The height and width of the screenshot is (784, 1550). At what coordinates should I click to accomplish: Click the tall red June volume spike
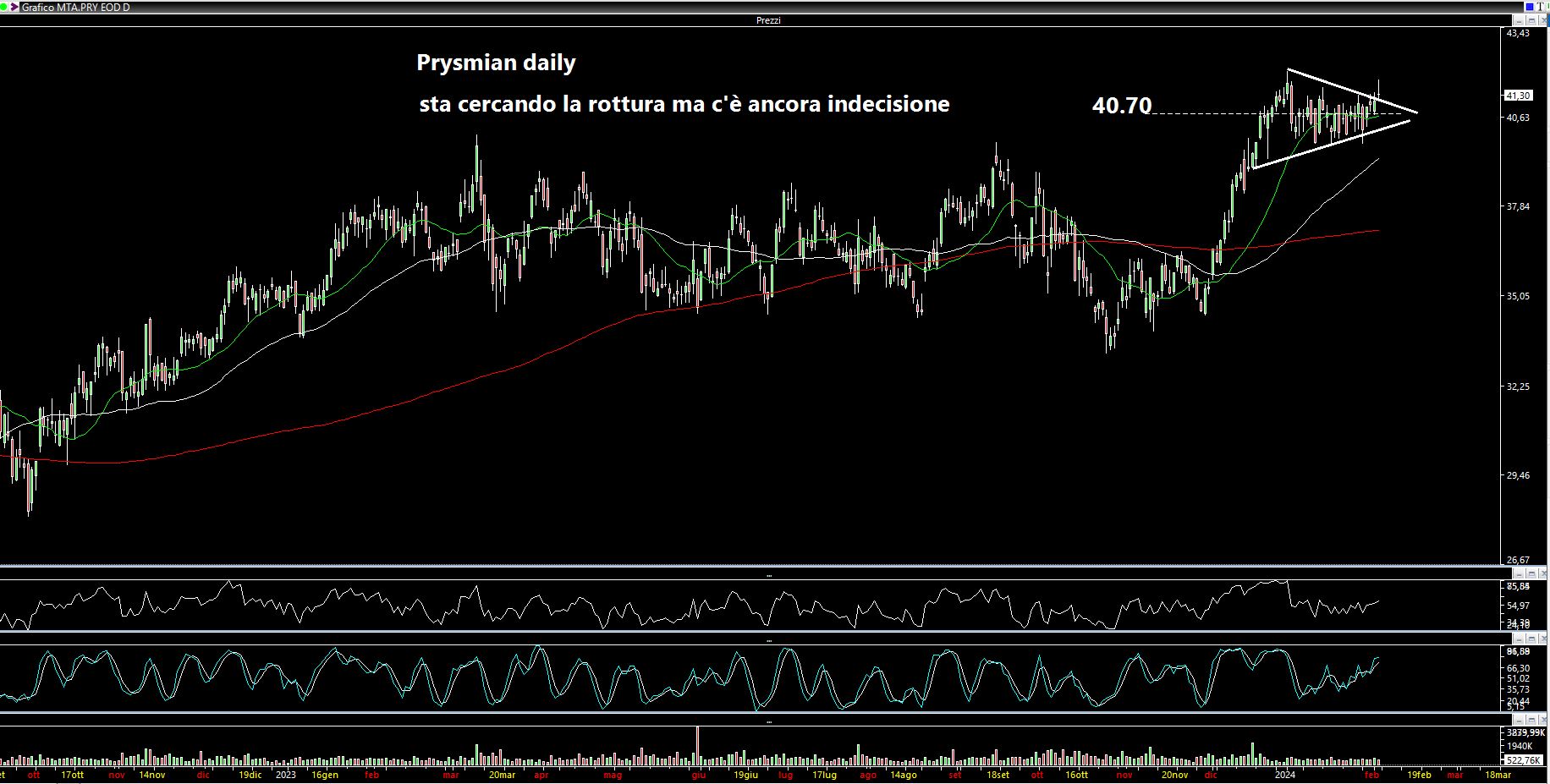(x=698, y=746)
